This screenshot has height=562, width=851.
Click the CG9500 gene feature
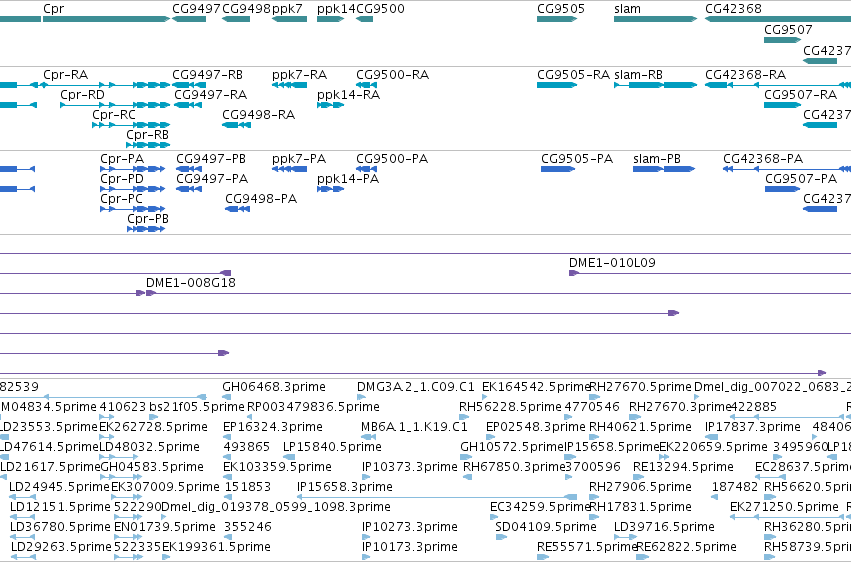tap(365, 19)
